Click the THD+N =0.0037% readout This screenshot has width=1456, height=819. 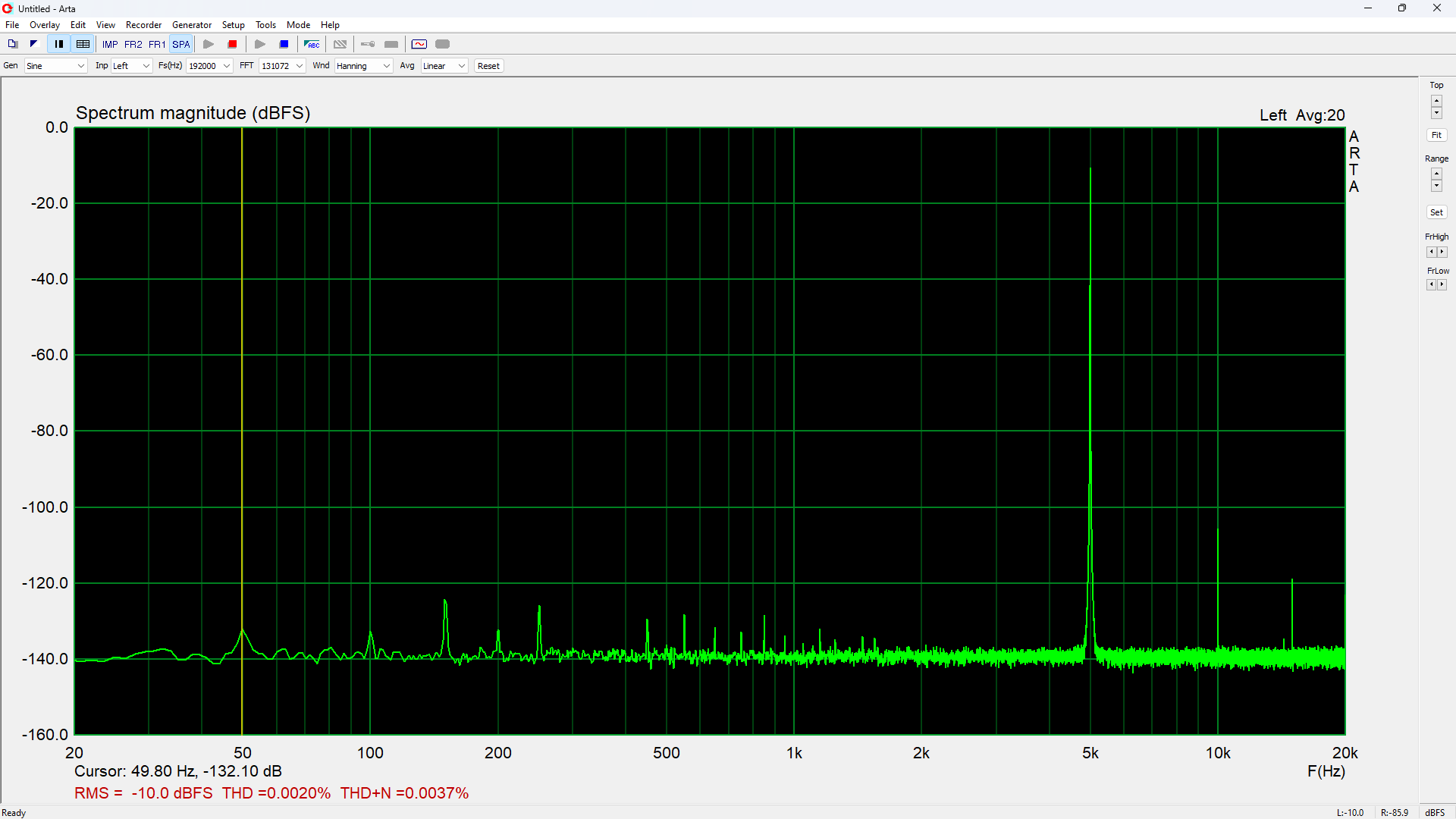pos(404,793)
